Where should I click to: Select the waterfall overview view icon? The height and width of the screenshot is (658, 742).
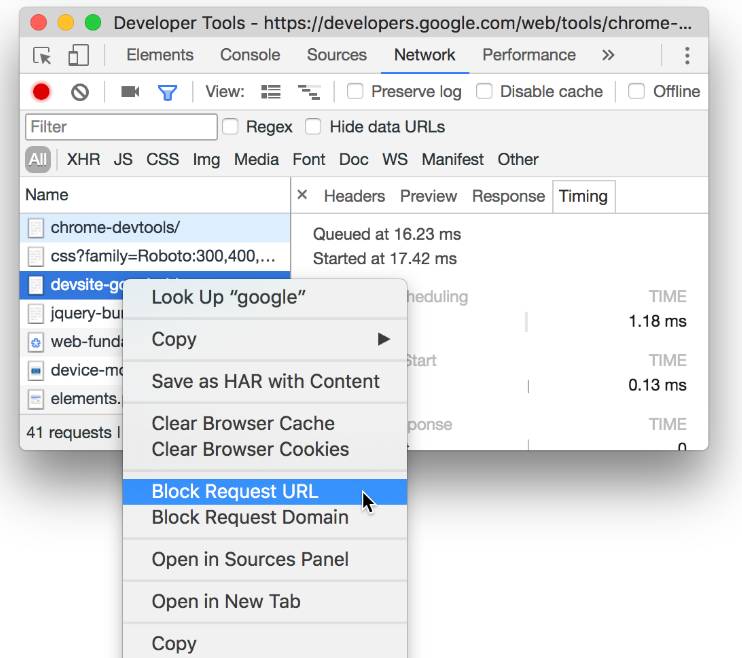pyautogui.click(x=309, y=92)
